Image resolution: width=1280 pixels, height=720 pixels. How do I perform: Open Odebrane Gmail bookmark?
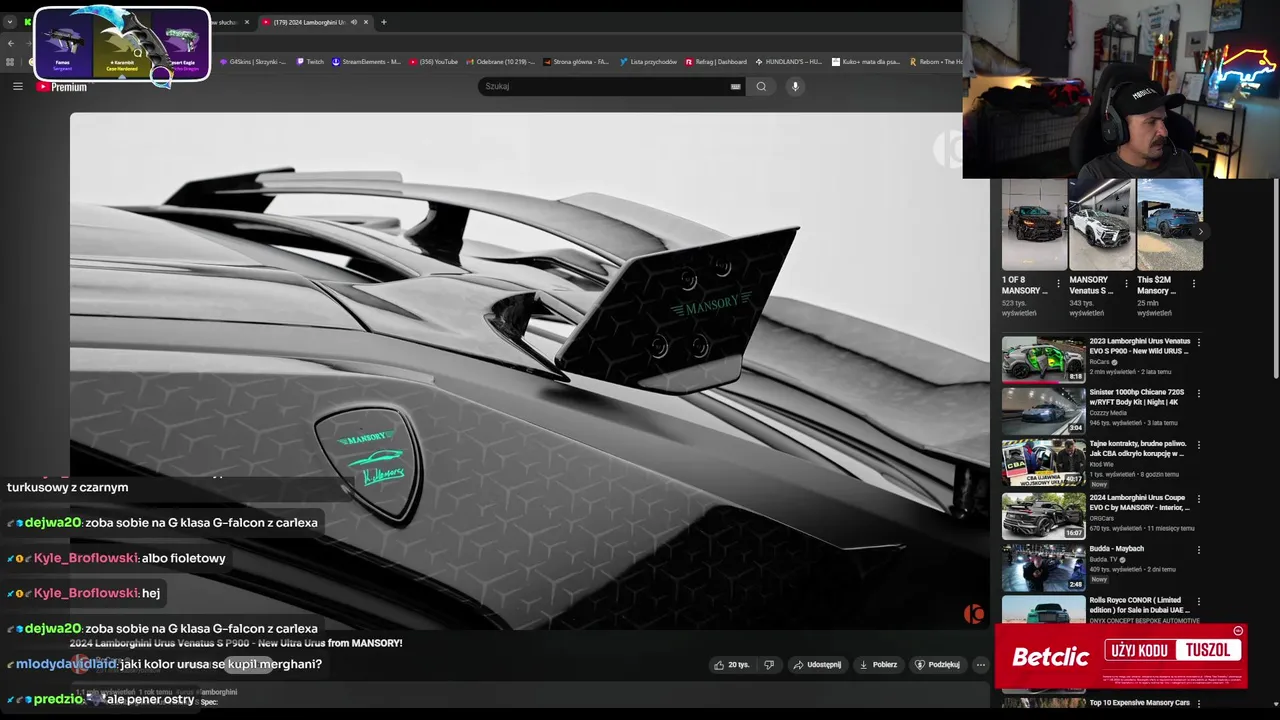pos(500,62)
